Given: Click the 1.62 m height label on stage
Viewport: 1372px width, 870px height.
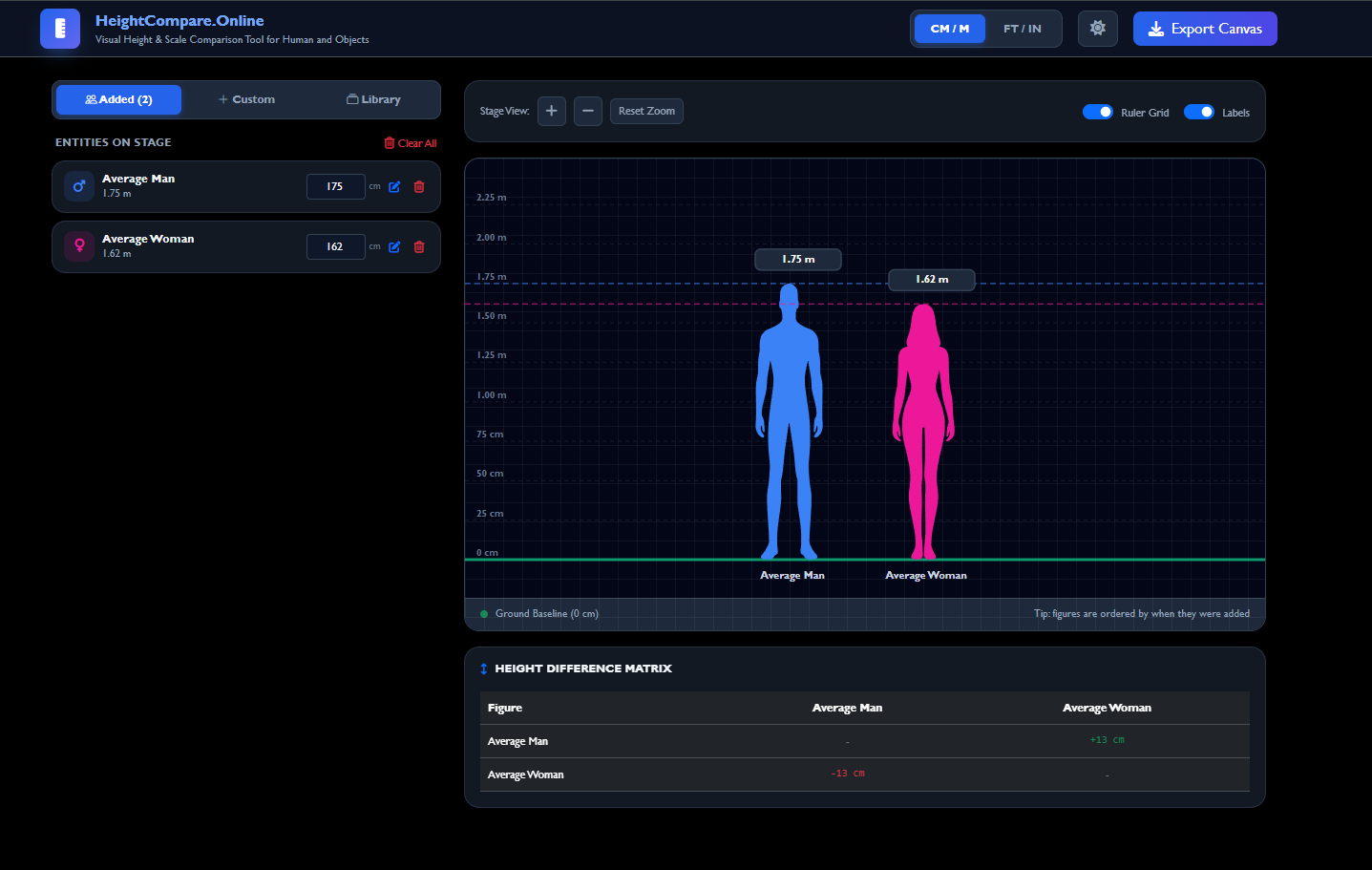Looking at the screenshot, I should pyautogui.click(x=932, y=280).
